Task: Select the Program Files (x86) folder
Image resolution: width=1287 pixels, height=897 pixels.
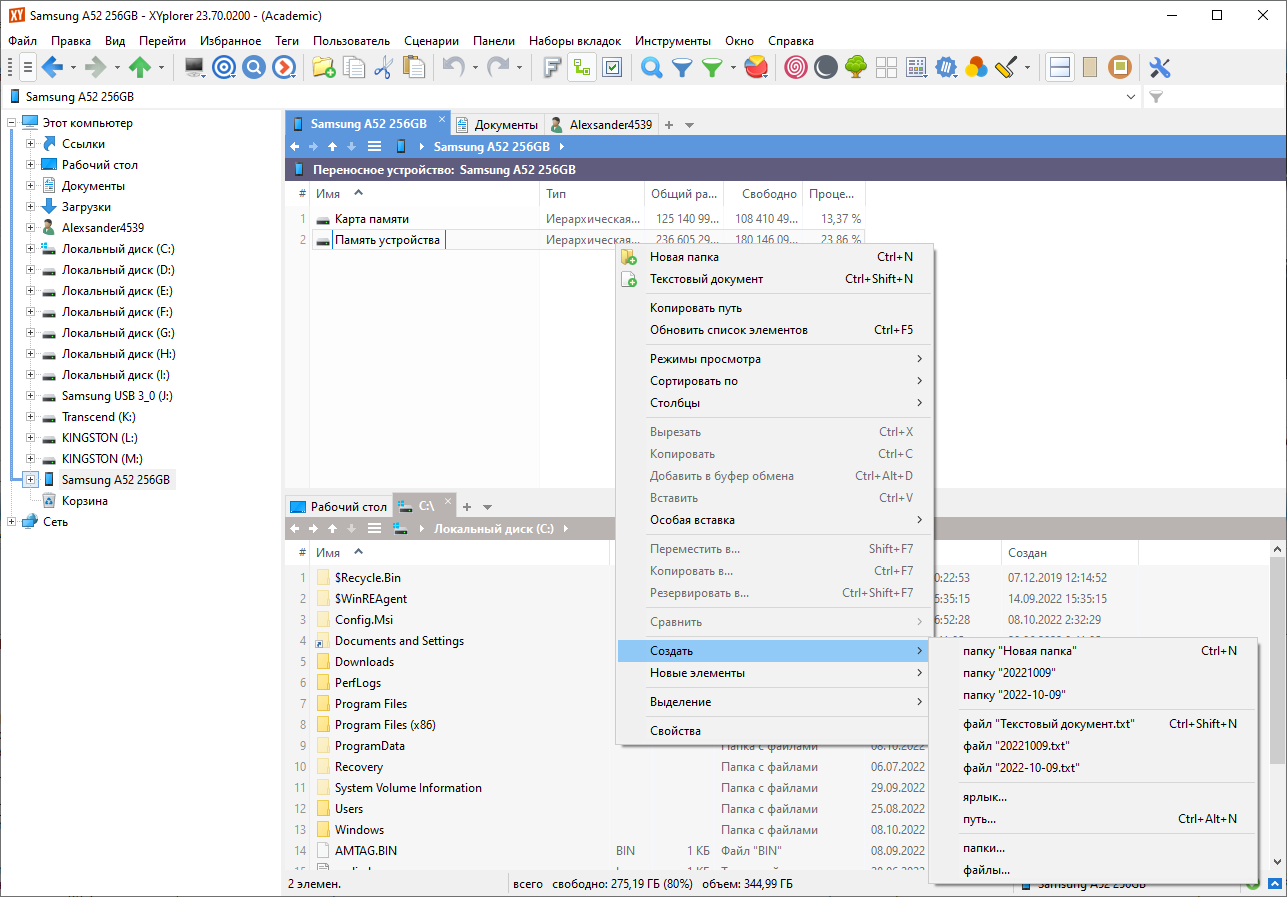Action: (385, 725)
